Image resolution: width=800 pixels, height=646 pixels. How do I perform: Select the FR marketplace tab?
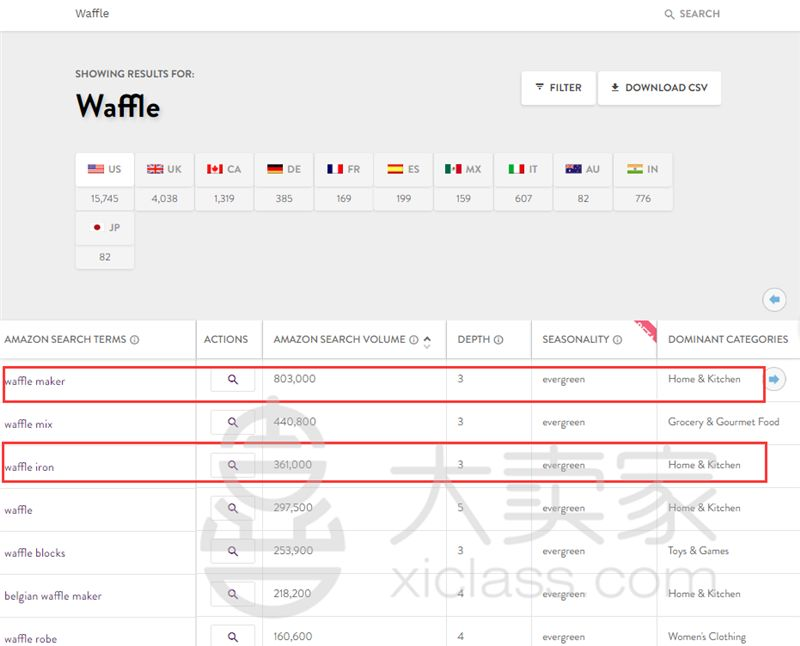[343, 169]
